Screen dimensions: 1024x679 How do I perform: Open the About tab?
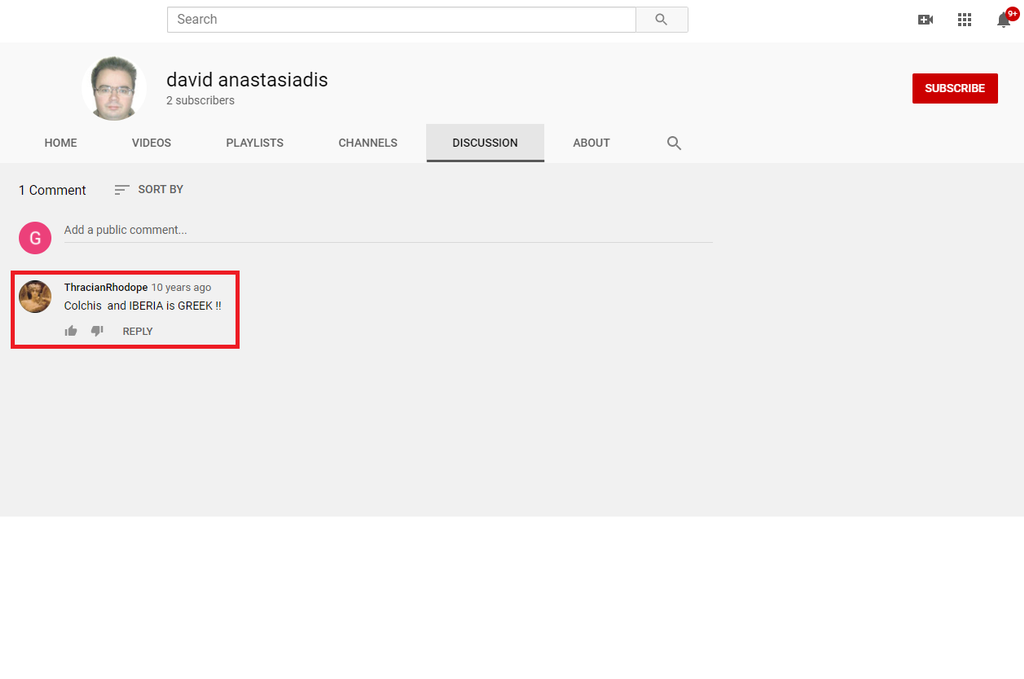pos(592,143)
